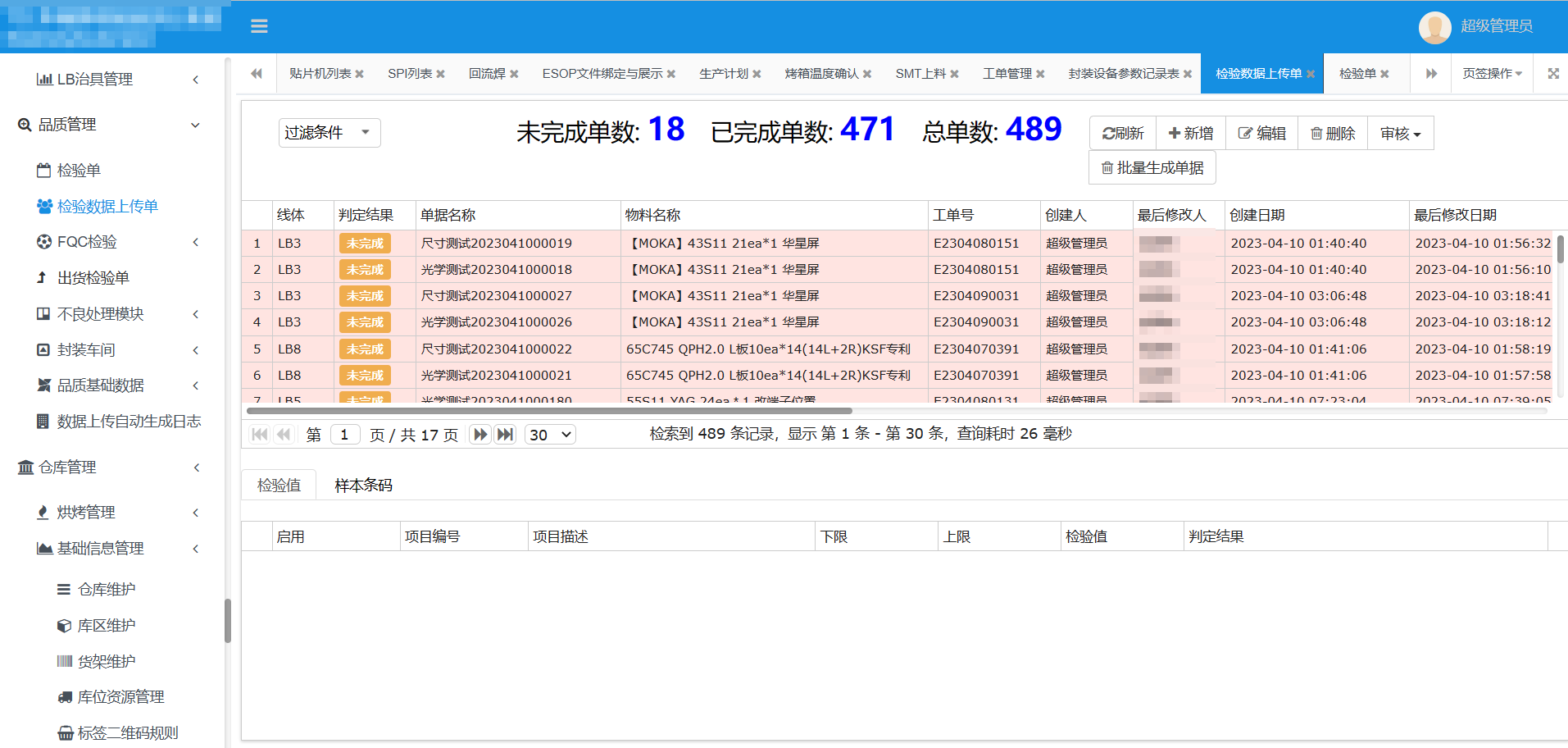Switch to the 样本条码 tab

(x=362, y=485)
